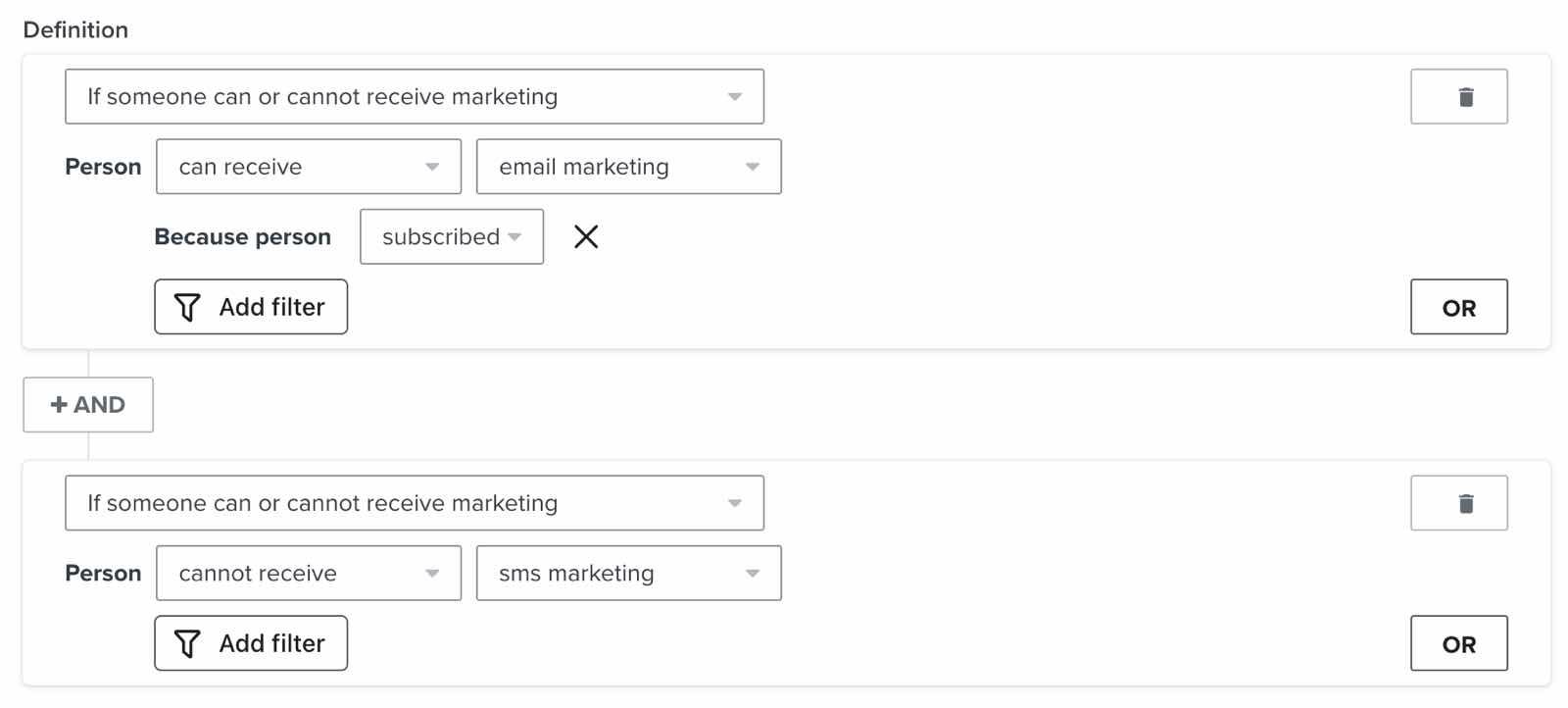Click the Because person label
Image resolution: width=1568 pixels, height=708 pixels.
[242, 236]
